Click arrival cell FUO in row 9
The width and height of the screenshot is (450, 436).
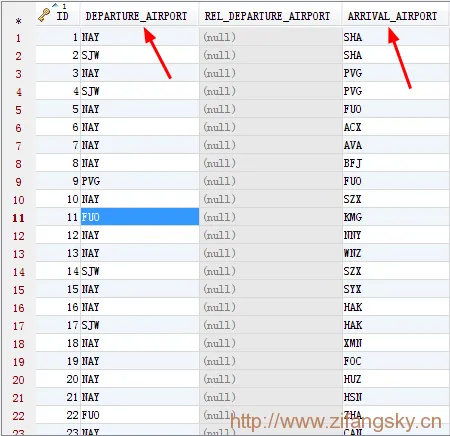click(396, 181)
